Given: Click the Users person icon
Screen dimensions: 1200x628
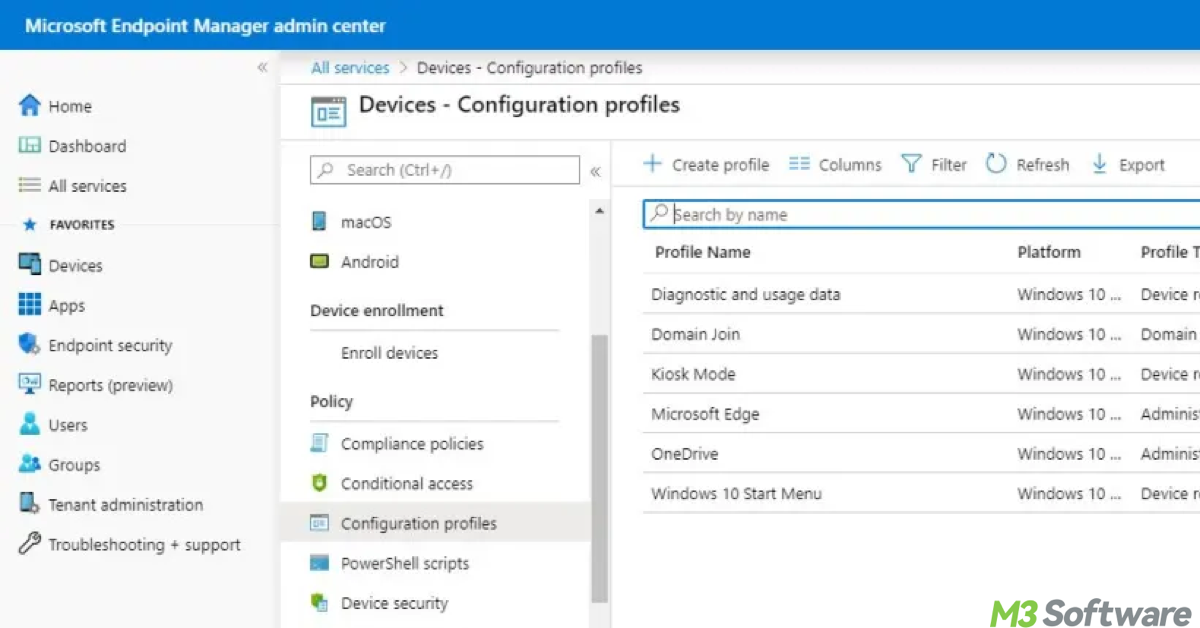Looking at the screenshot, I should tap(30, 424).
